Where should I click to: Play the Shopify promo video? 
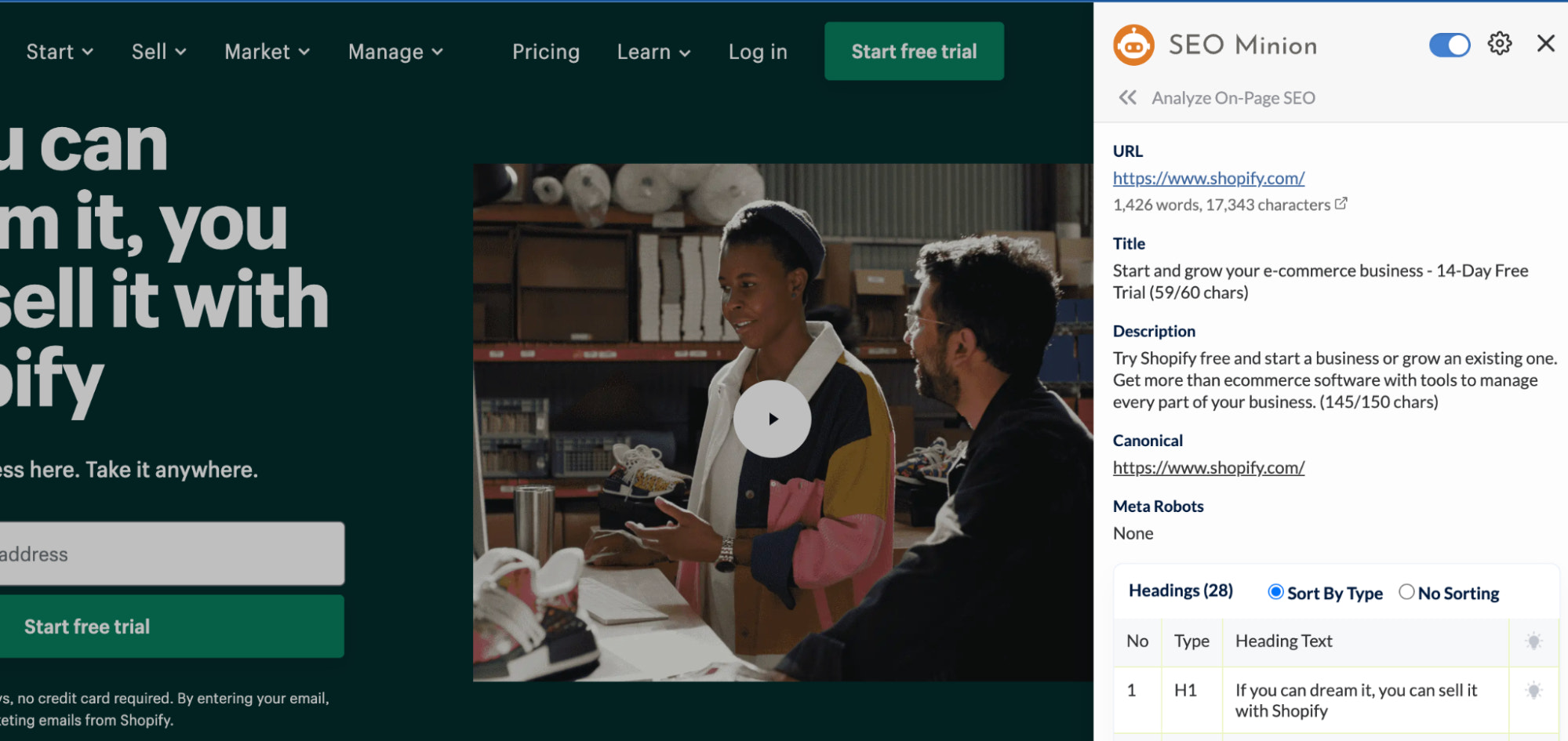click(773, 420)
